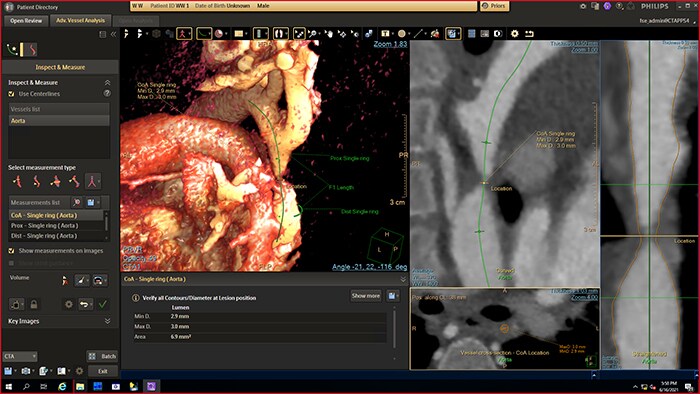Click the Min D. value 2.9 mm

(x=180, y=316)
